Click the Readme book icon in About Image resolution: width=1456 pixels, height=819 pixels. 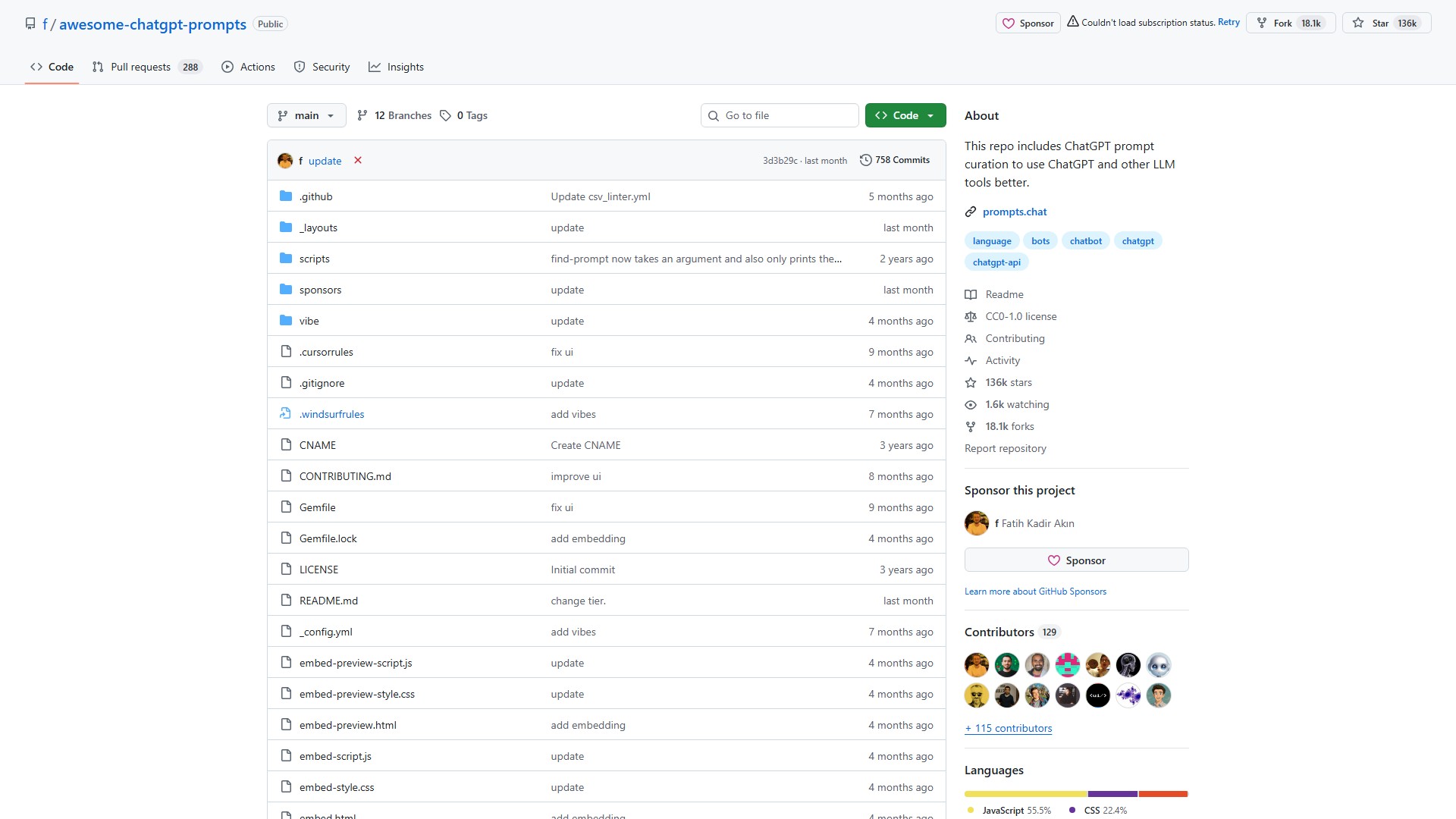(x=971, y=294)
